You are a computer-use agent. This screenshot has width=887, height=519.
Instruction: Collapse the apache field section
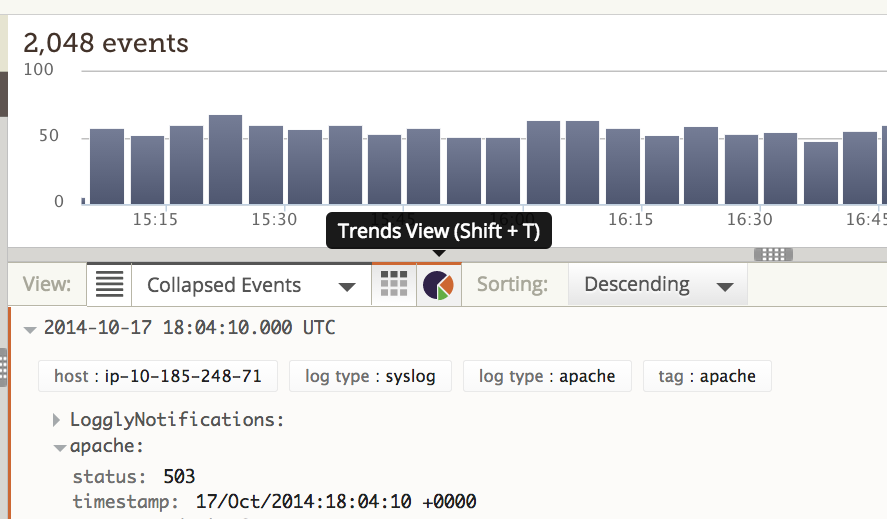coord(60,447)
